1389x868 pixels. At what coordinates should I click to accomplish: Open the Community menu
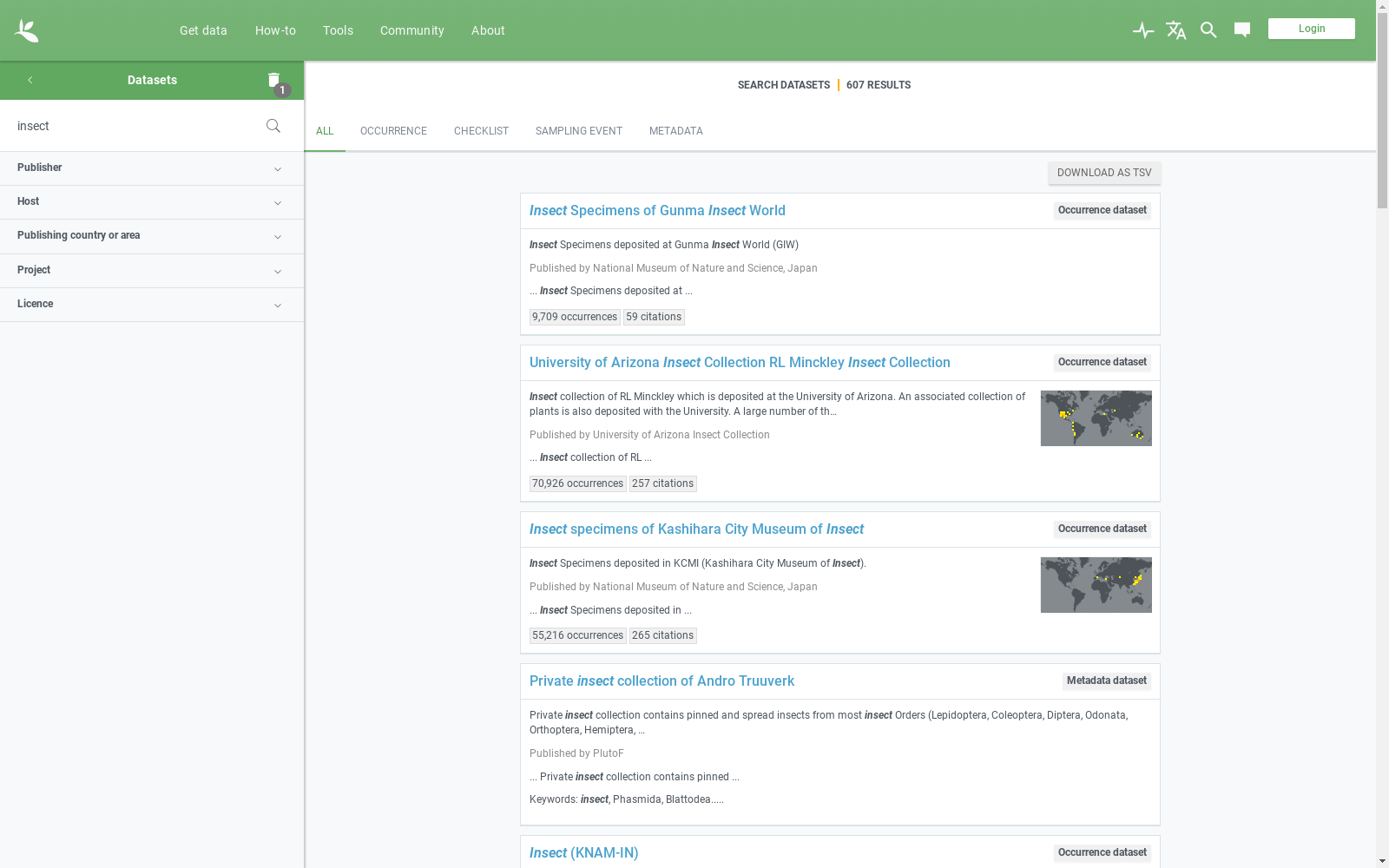click(411, 30)
